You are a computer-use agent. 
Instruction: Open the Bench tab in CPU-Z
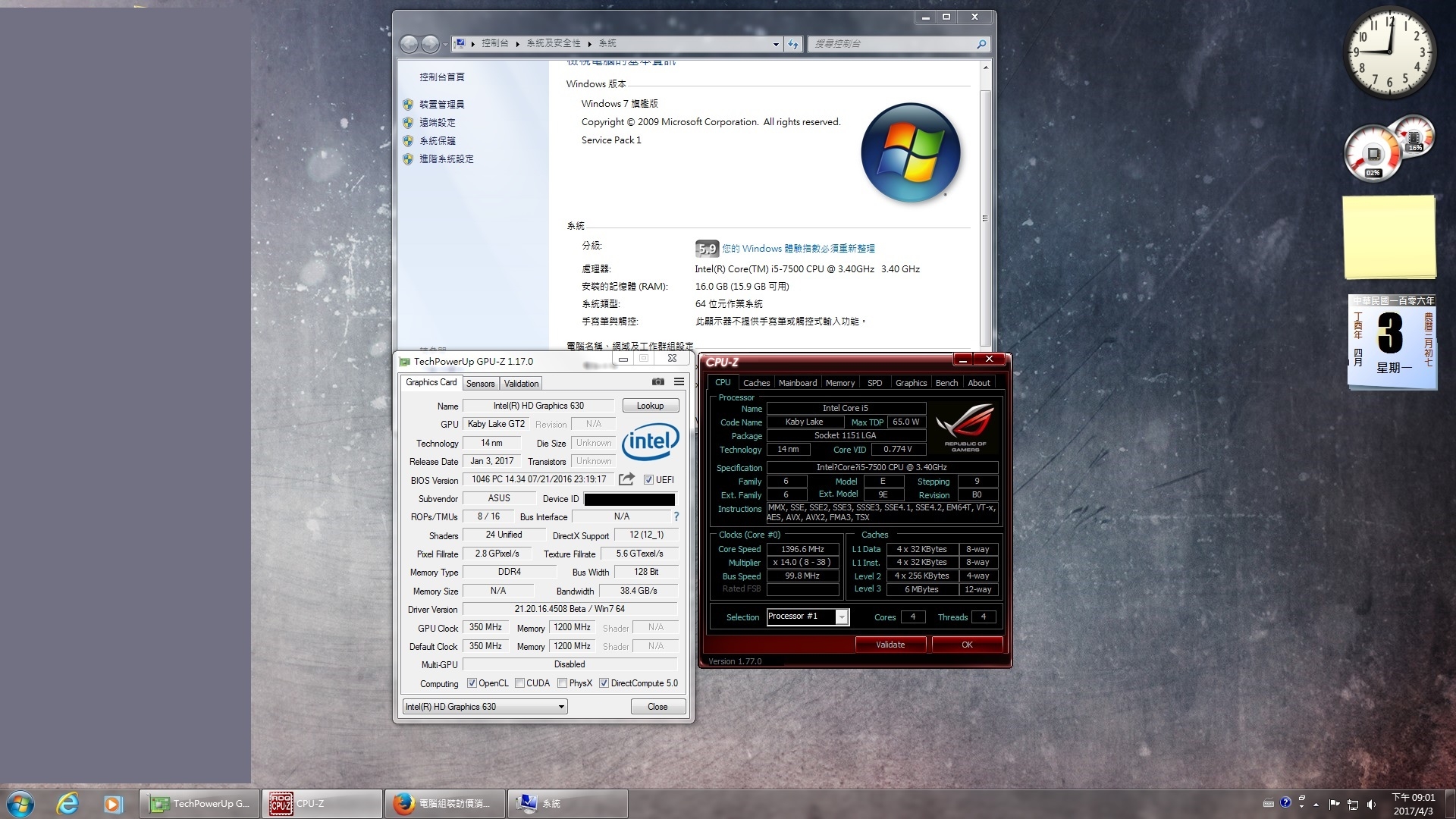946,383
